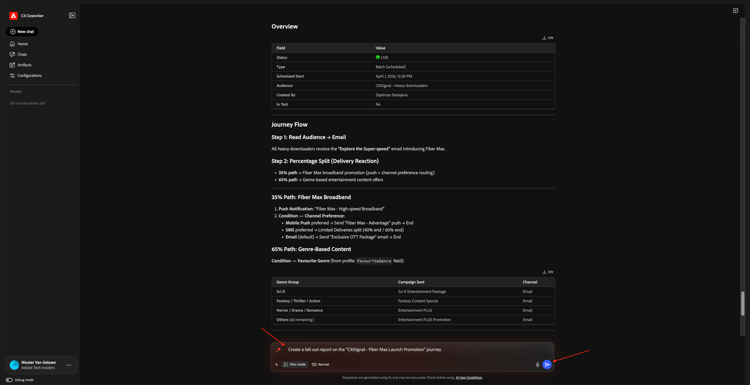
Task: Open the user menu three-dots icon
Action: 69,365
